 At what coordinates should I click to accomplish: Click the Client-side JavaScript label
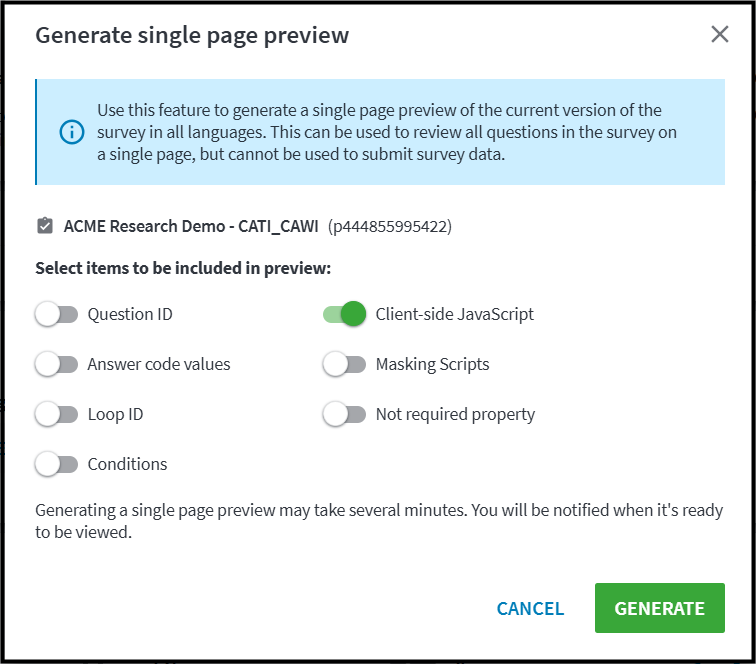click(455, 314)
